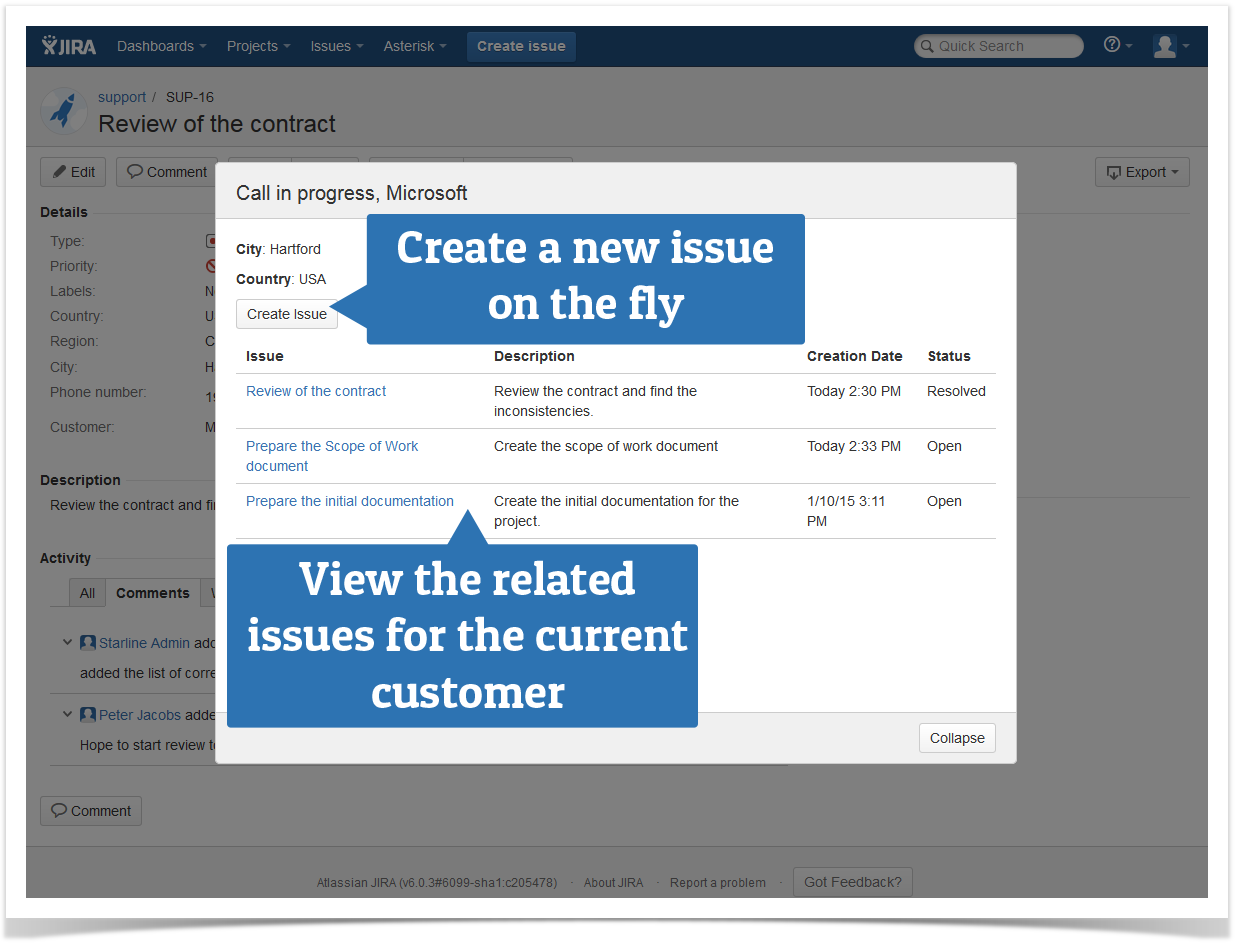
Task: Click the '1/10/15 3:11 PM' creation date
Action: 846,511
